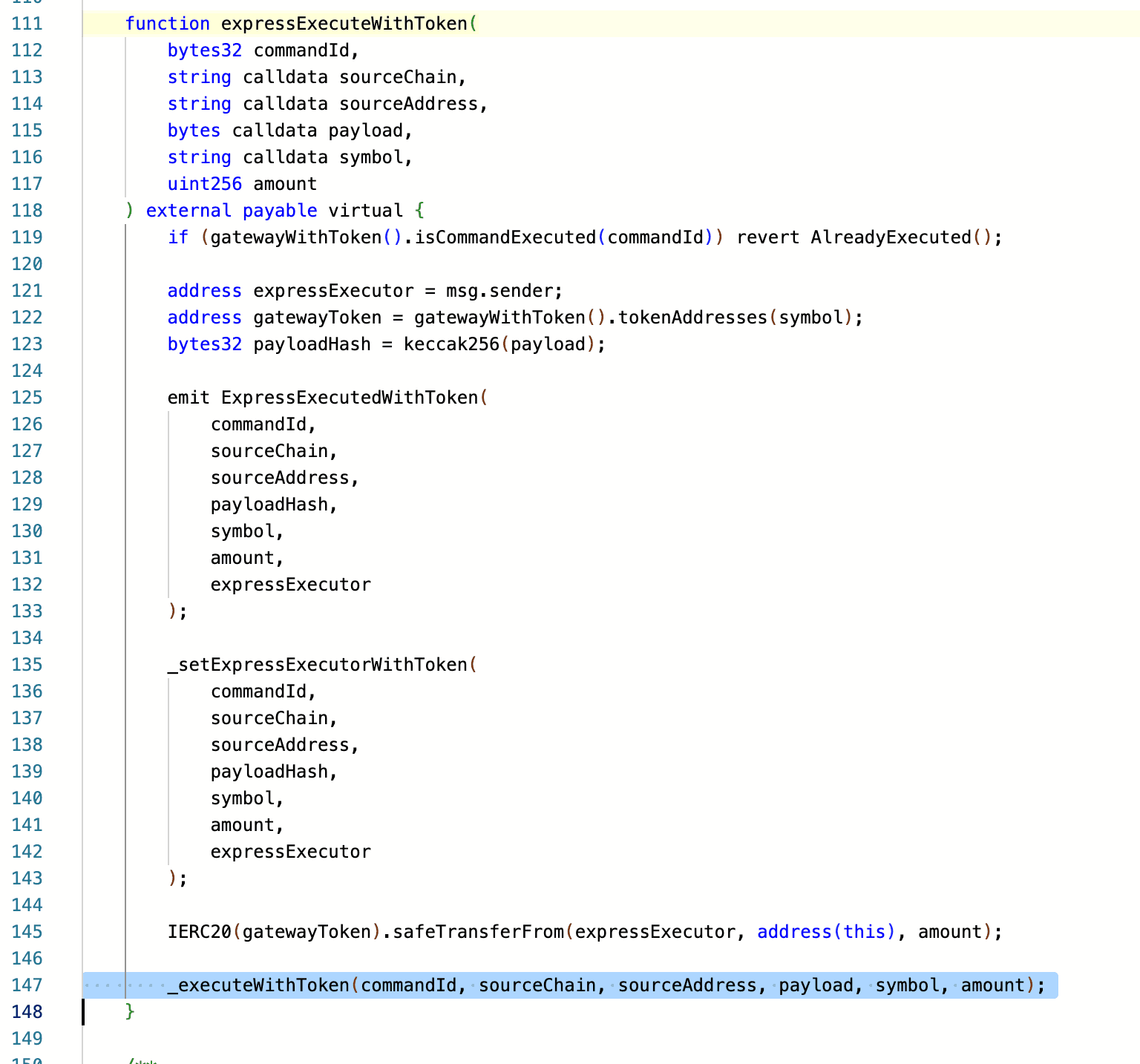Click line number 149 in the gutter
The width and height of the screenshot is (1140, 1064).
coord(27,1039)
